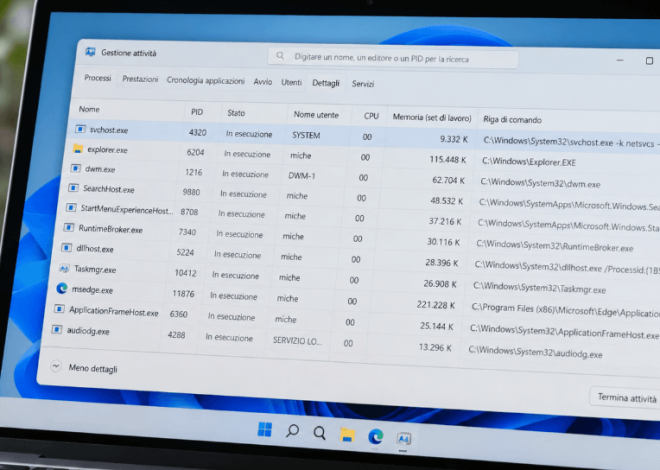This screenshot has width=660, height=470.
Task: Click memory value 9.332 K
Action: 454,139
